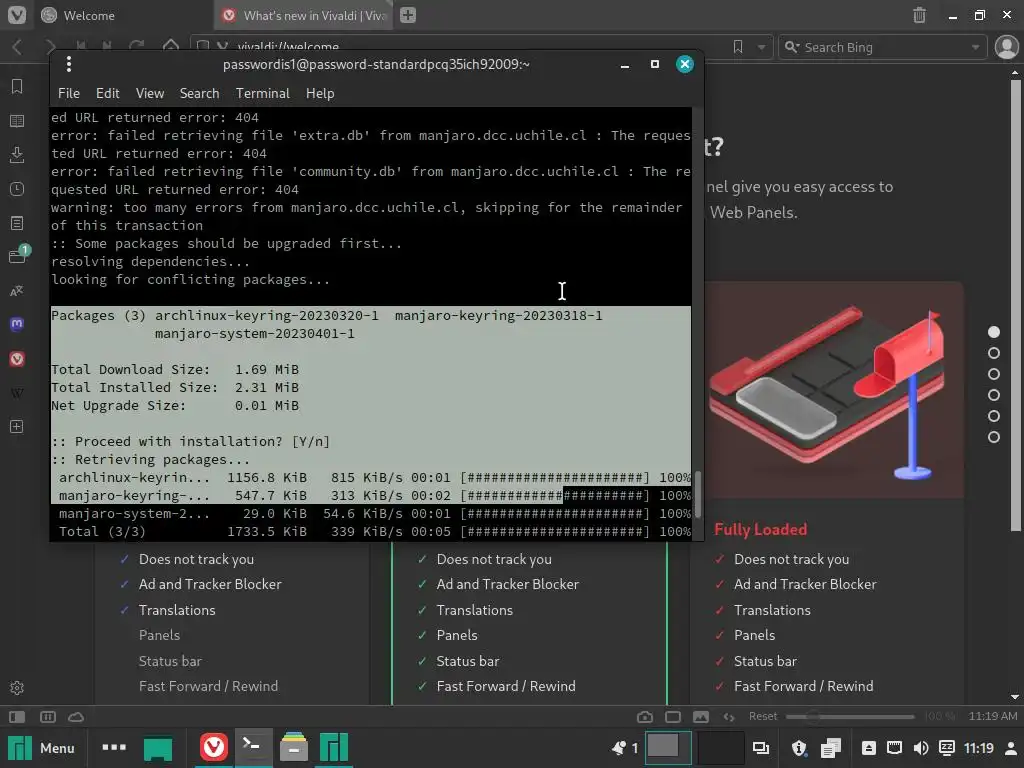1024x768 pixels.
Task: Launch Vivaldi from the taskbar
Action: pyautogui.click(x=214, y=747)
